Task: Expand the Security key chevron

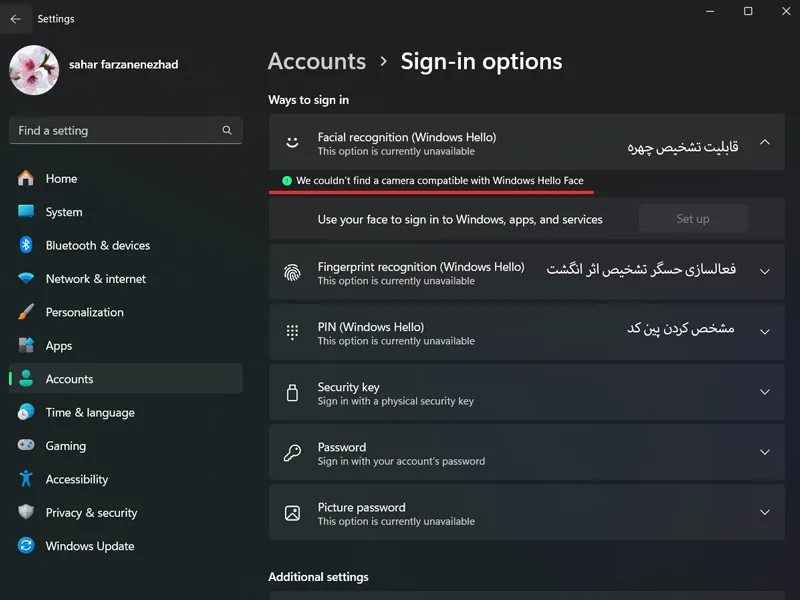Action: pos(765,392)
